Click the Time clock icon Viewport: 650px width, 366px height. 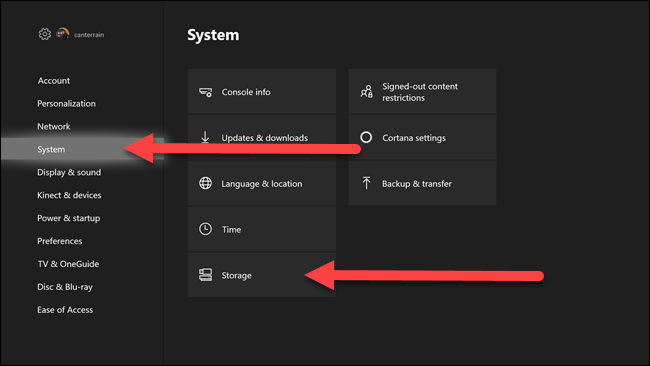click(205, 229)
